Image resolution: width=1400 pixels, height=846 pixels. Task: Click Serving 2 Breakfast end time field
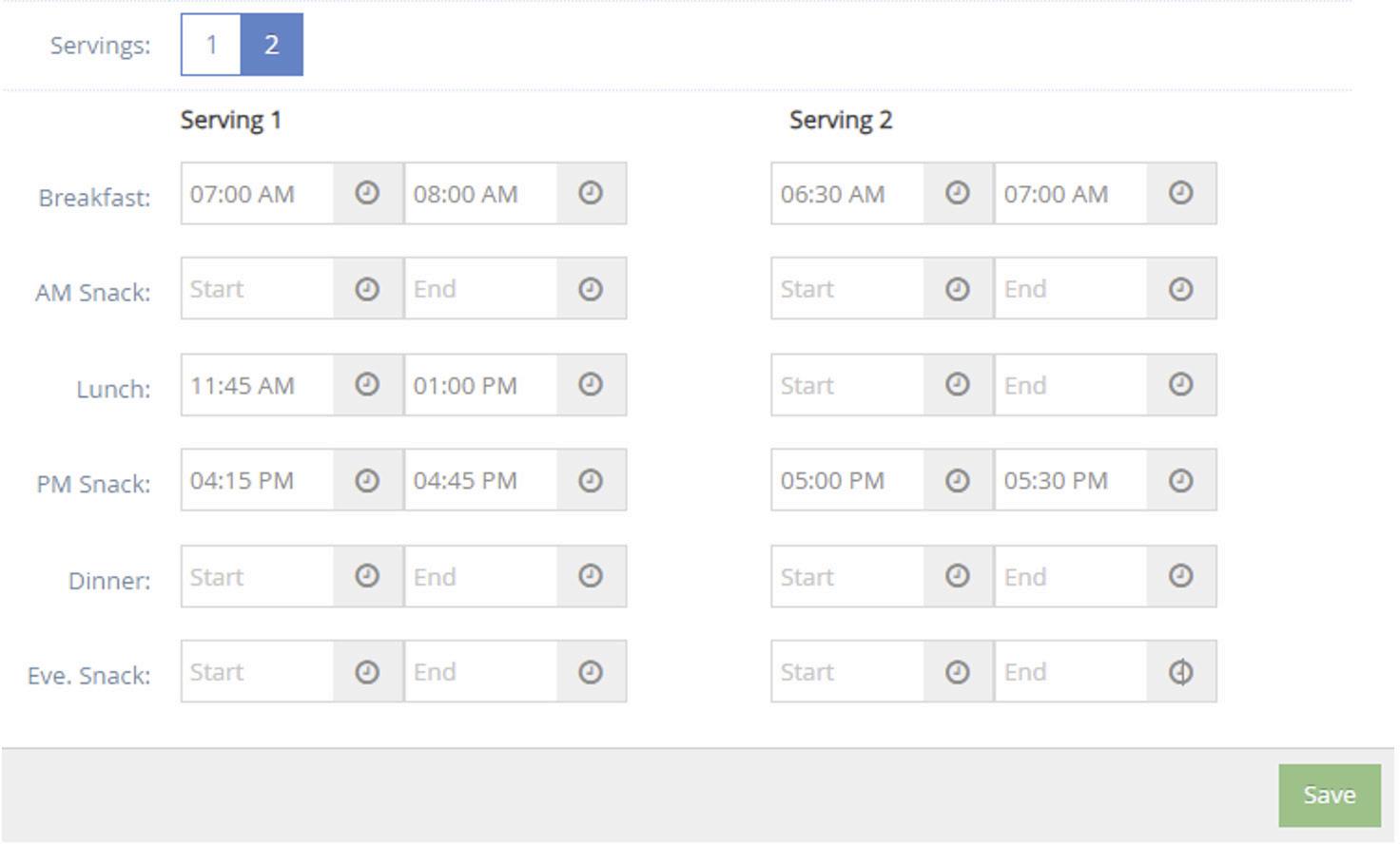1072,194
